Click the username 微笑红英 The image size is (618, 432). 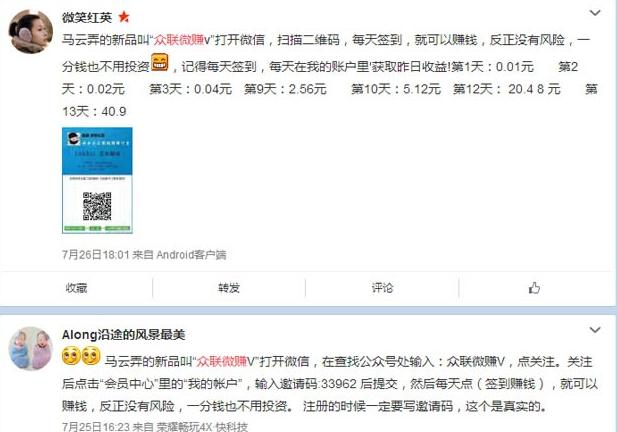pyautogui.click(x=87, y=17)
